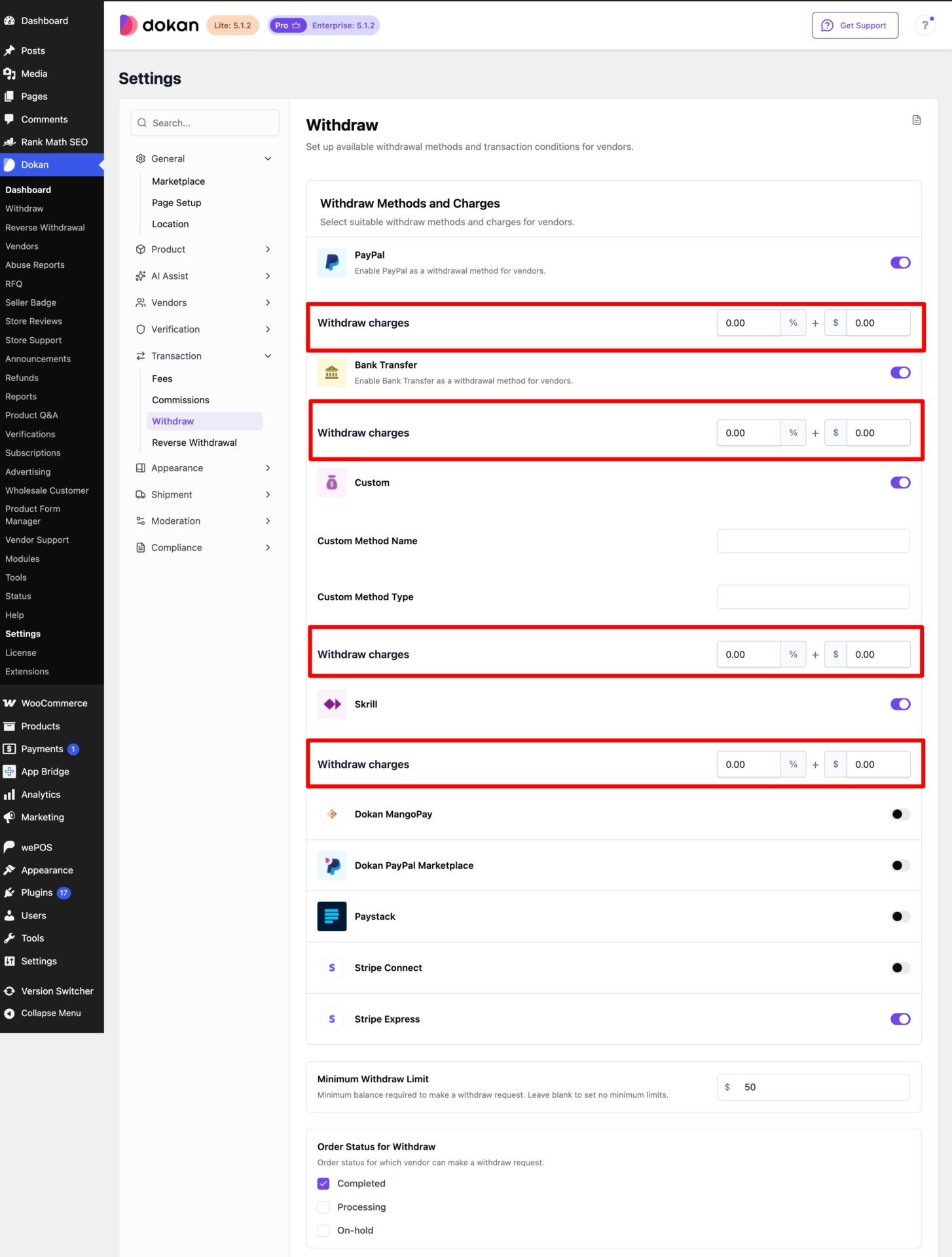Click the Get Support button
Viewport: 952px width, 1257px height.
click(855, 26)
